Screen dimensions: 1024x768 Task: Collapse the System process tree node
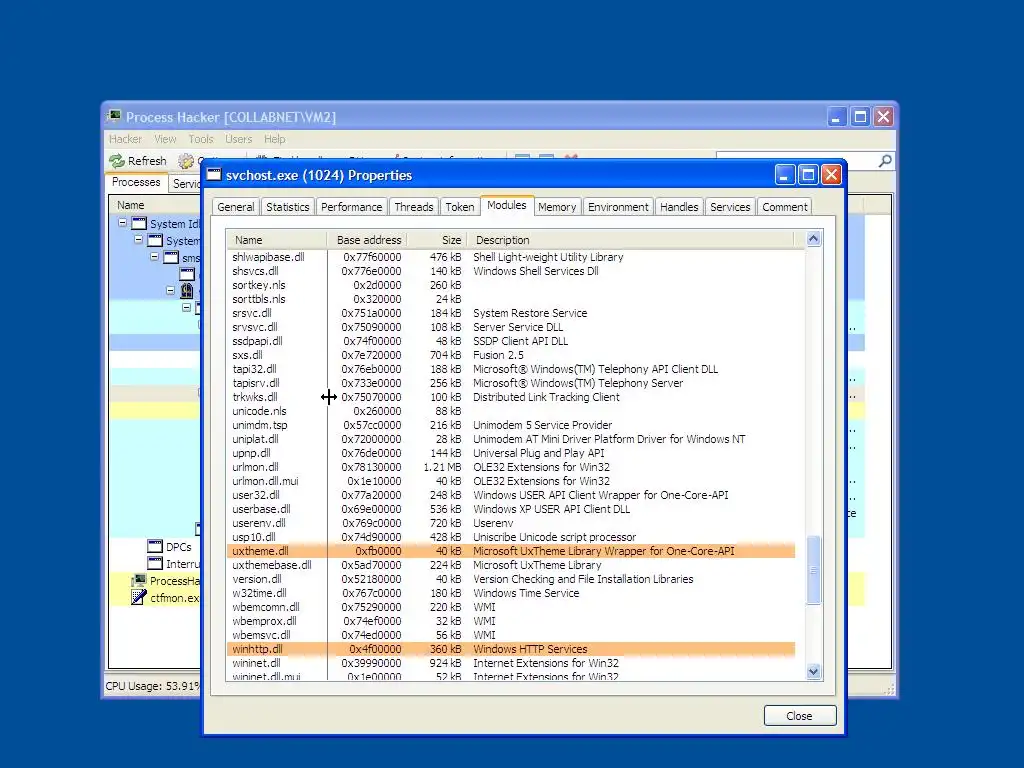[138, 240]
